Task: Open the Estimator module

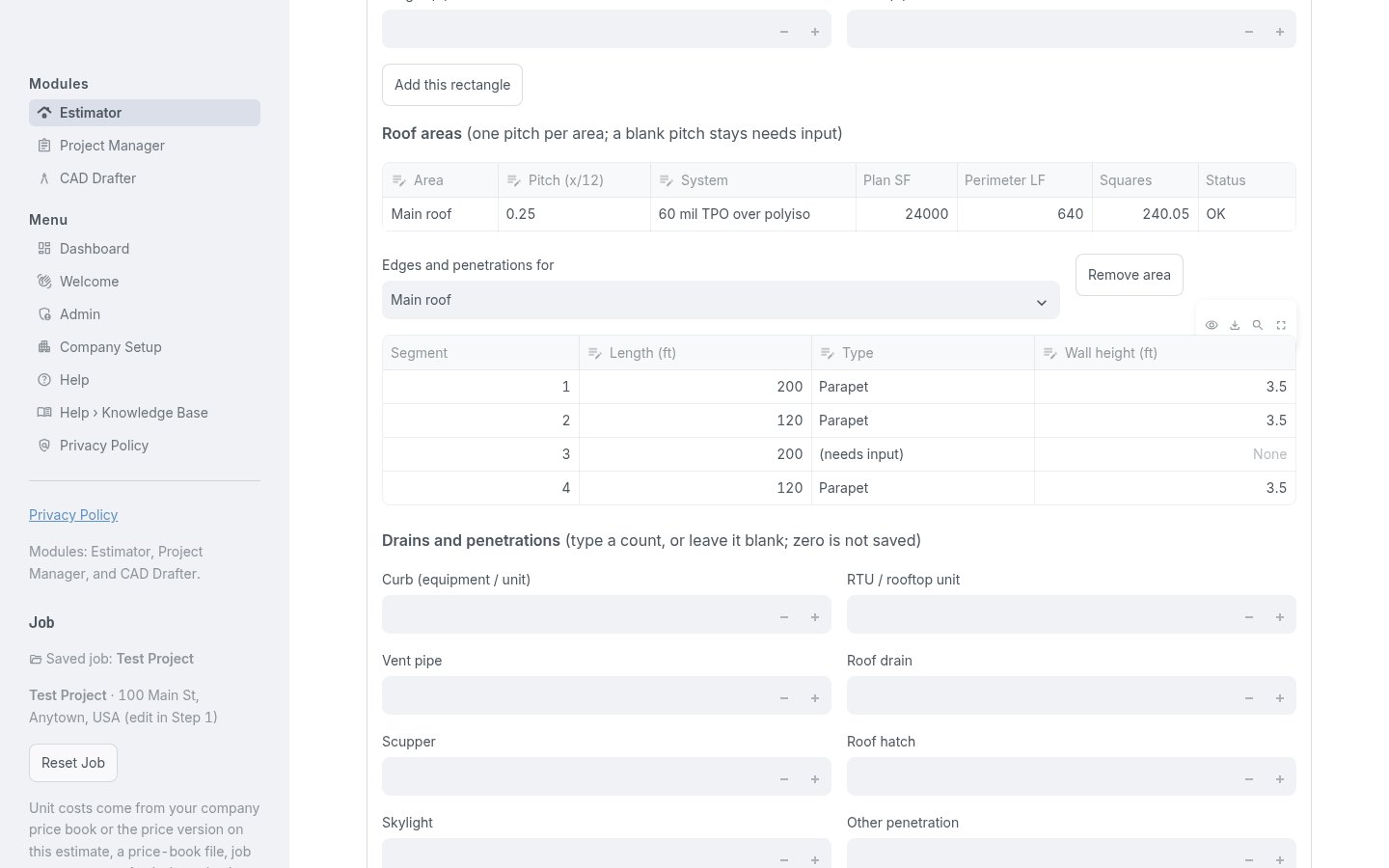Action: coord(145,113)
